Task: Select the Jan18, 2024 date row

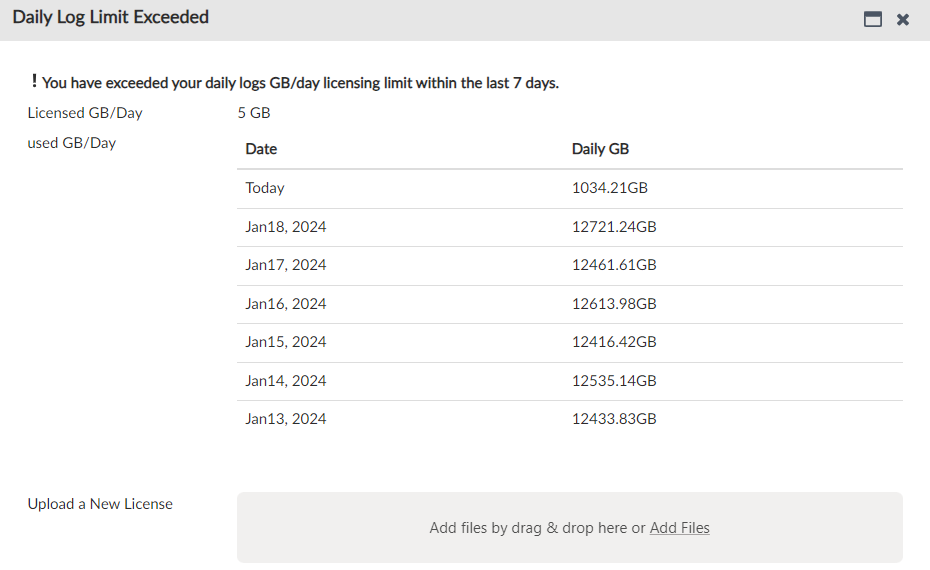Action: click(x=286, y=227)
